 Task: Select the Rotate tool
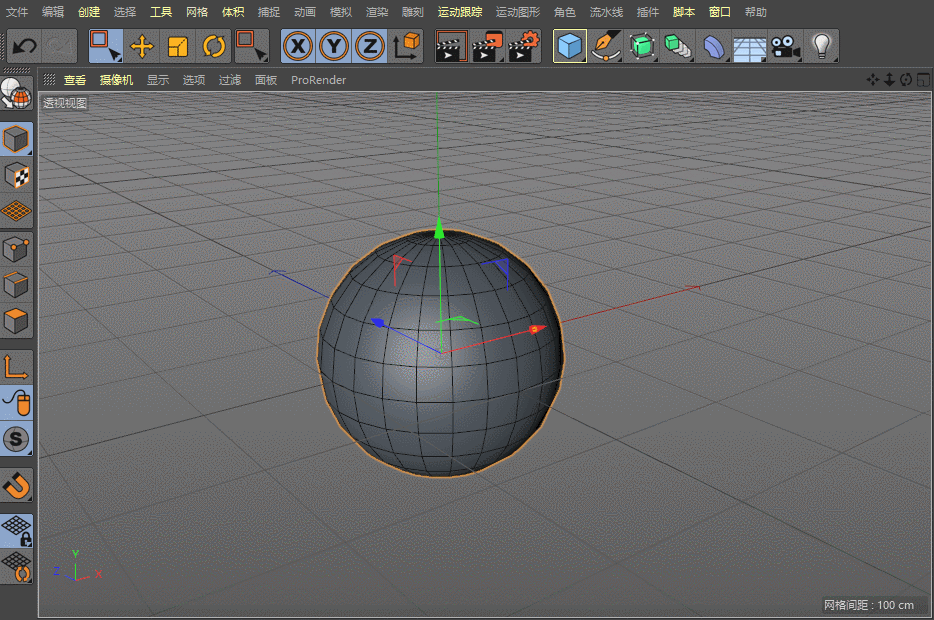coord(214,46)
